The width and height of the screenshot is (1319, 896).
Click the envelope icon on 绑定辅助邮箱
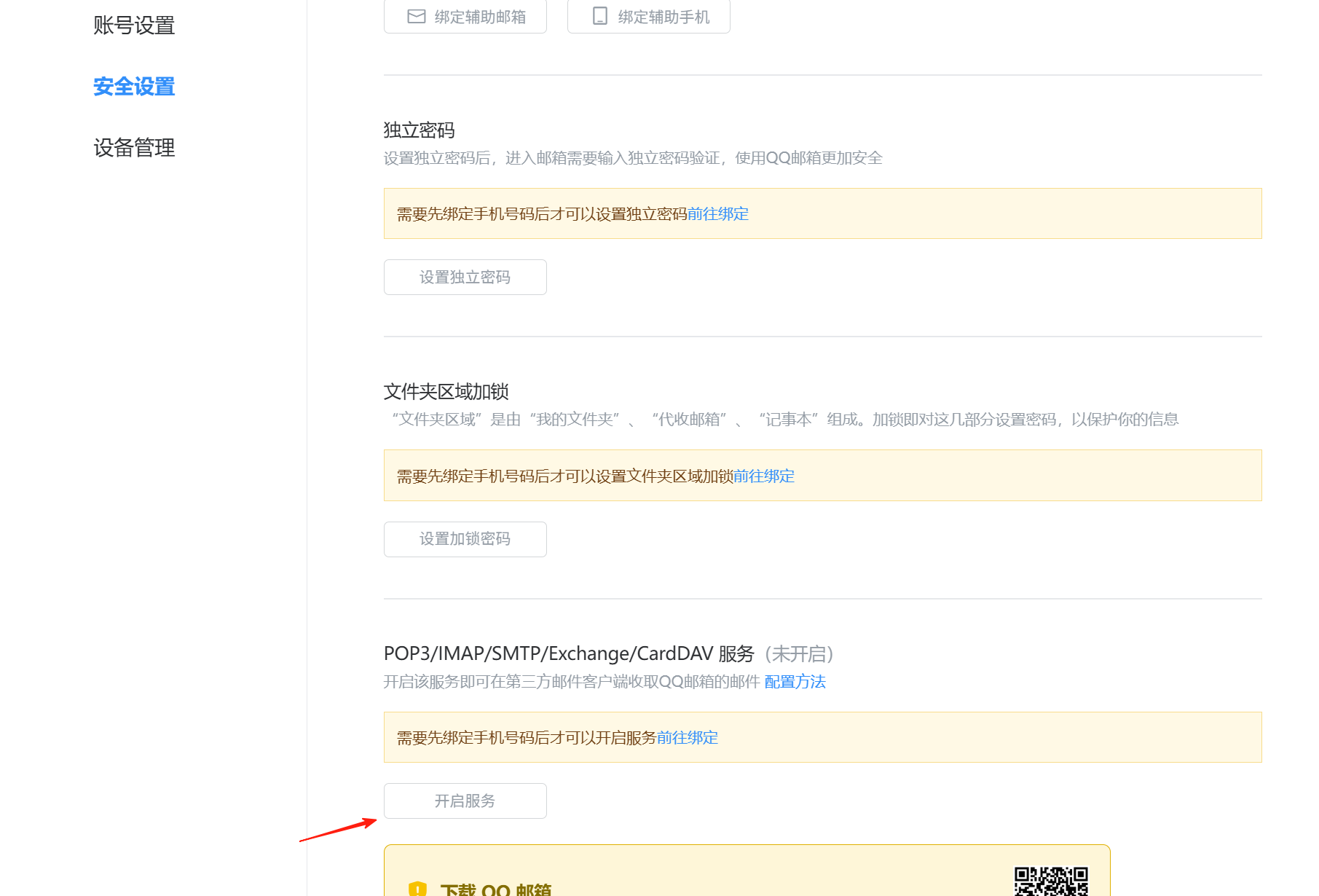tap(417, 16)
